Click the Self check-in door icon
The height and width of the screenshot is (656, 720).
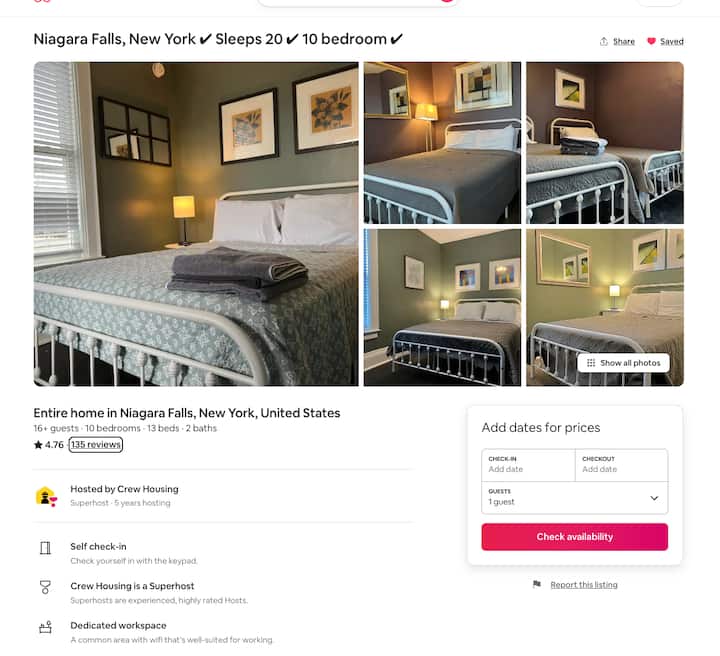(x=45, y=548)
